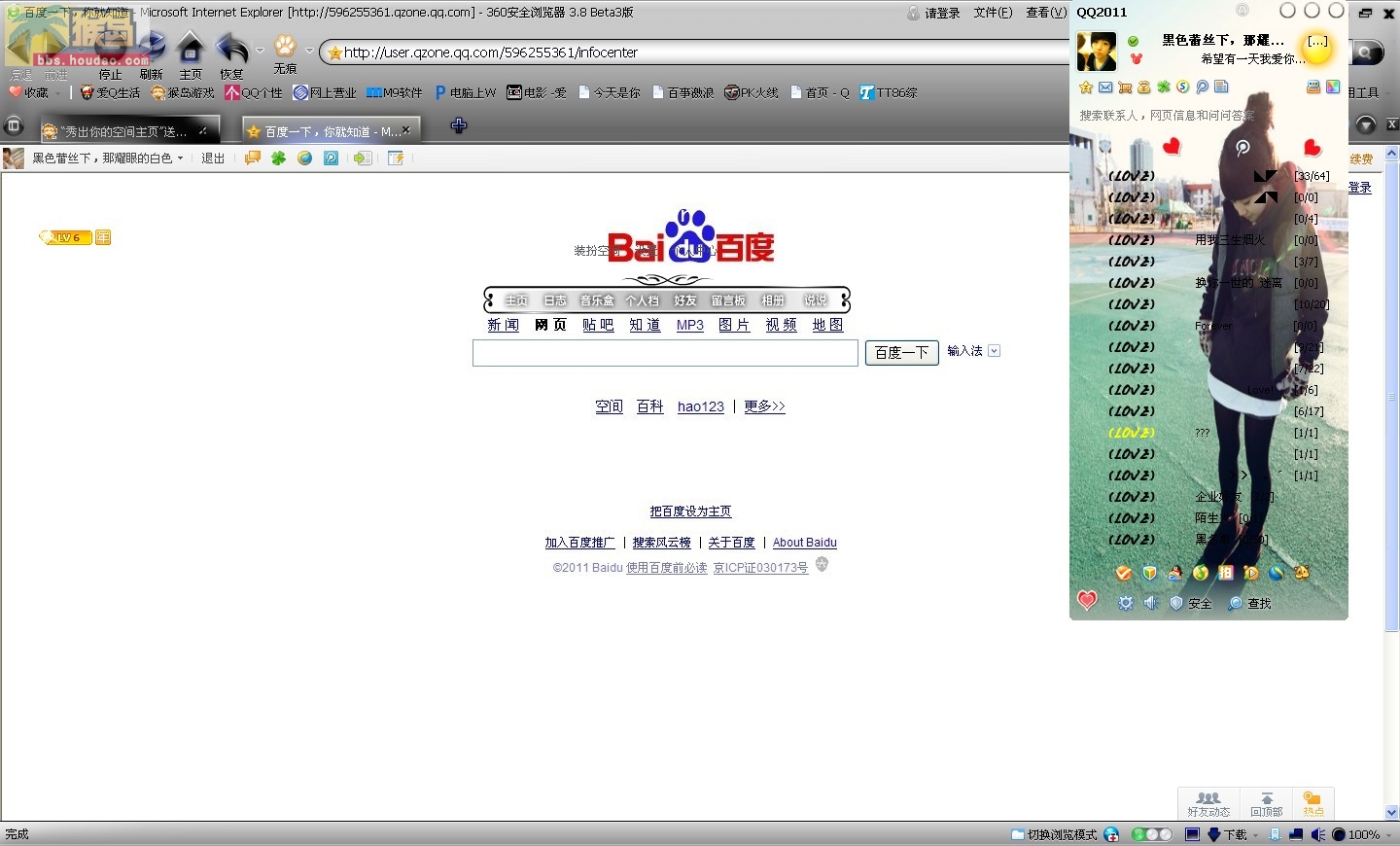This screenshot has height=846, width=1400.
Task: Open the 下载 dropdown arrow in the status bar
Action: 1256,835
